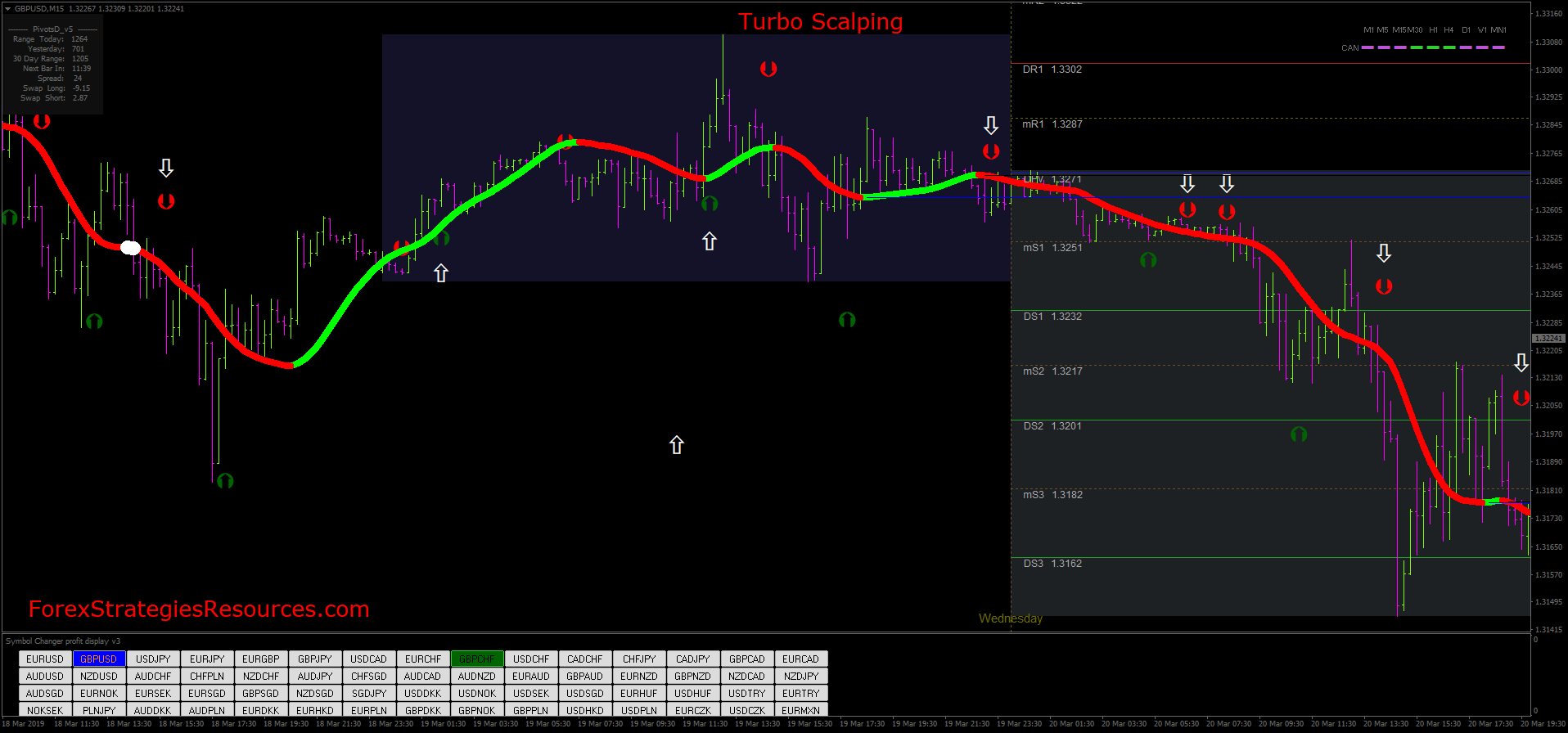This screenshot has height=733, width=1568.
Task: Switch chart to USDDKK
Action: tap(423, 694)
